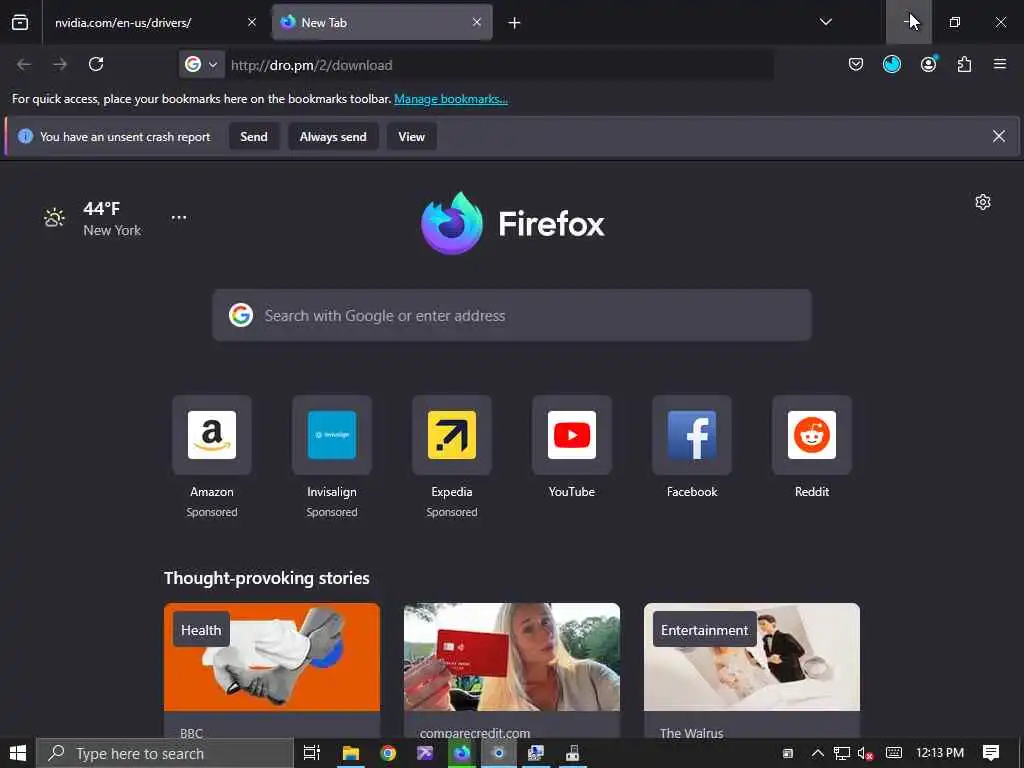Go forward with the forward arrow
This screenshot has height=768, width=1024.
60,64
